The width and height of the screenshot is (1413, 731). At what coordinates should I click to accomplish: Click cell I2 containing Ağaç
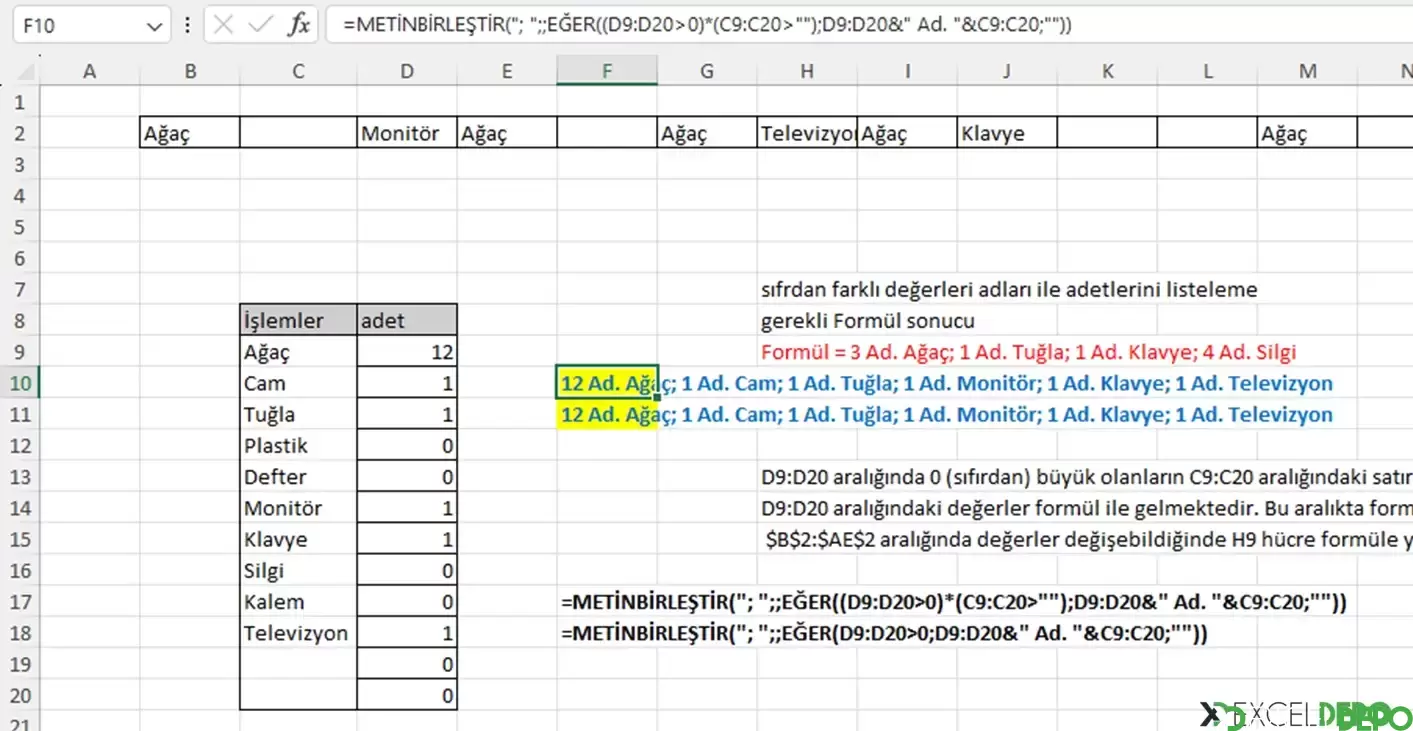pos(907,133)
